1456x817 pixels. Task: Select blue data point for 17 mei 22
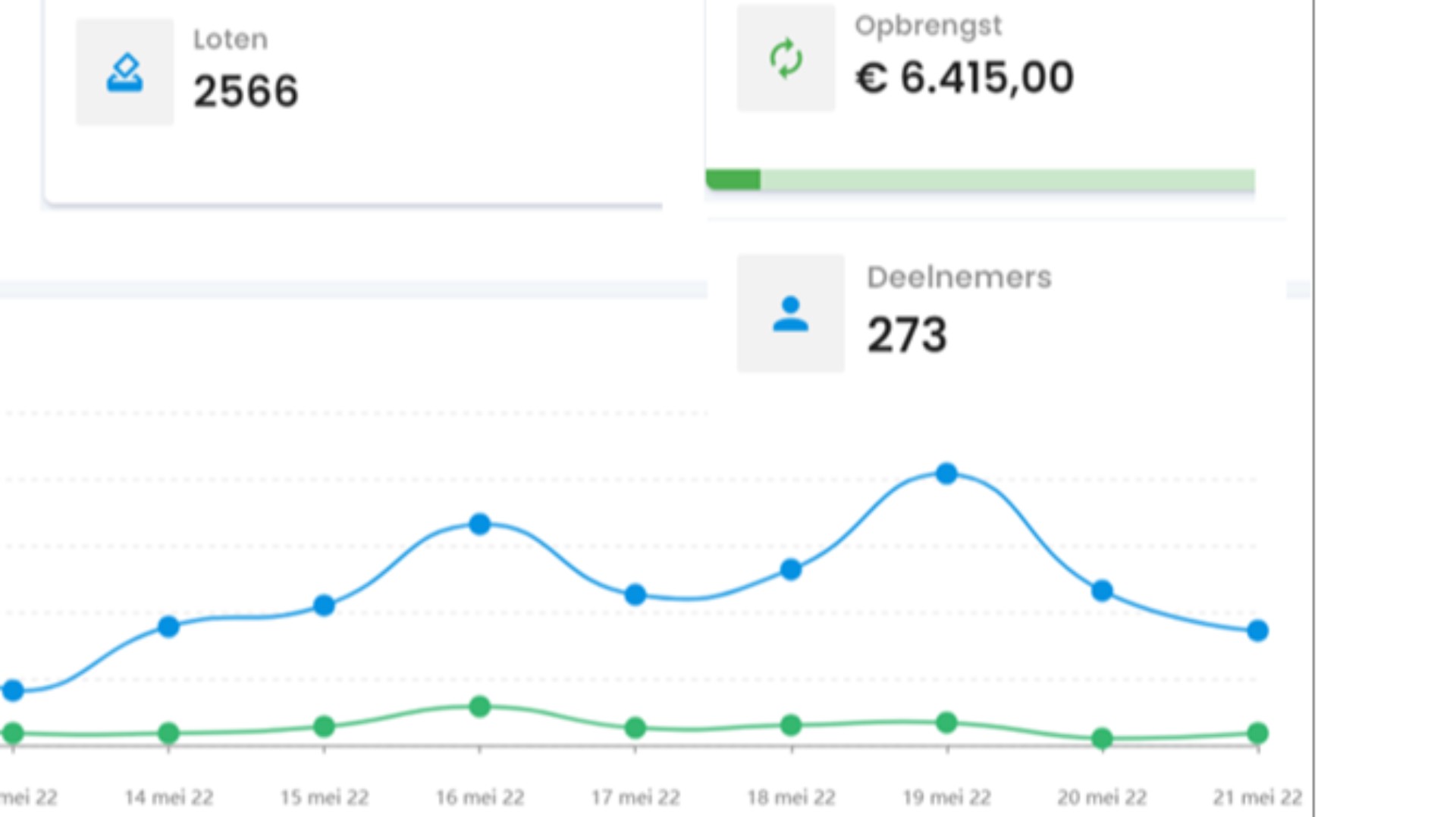tap(635, 595)
